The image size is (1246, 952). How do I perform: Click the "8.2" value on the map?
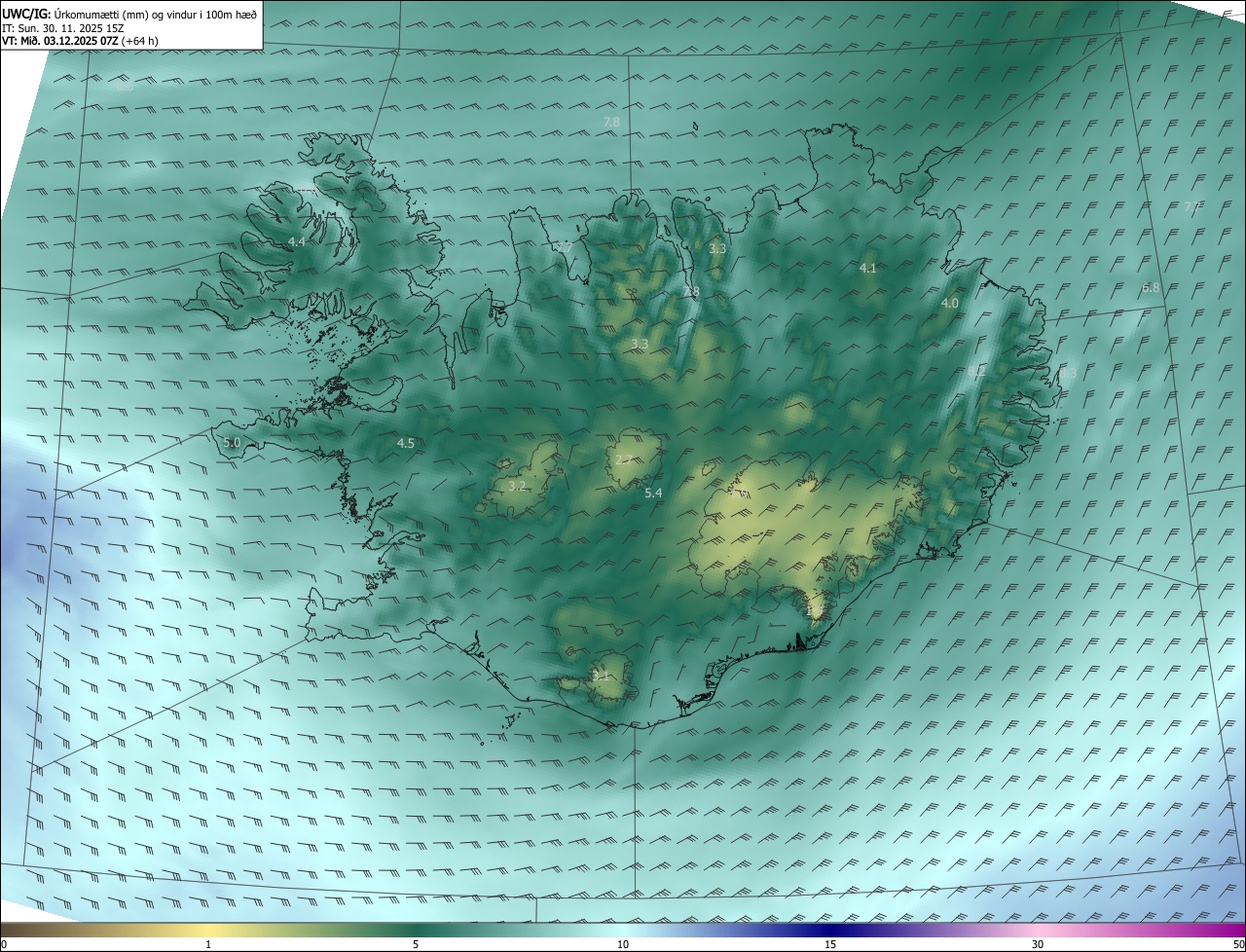click(977, 371)
